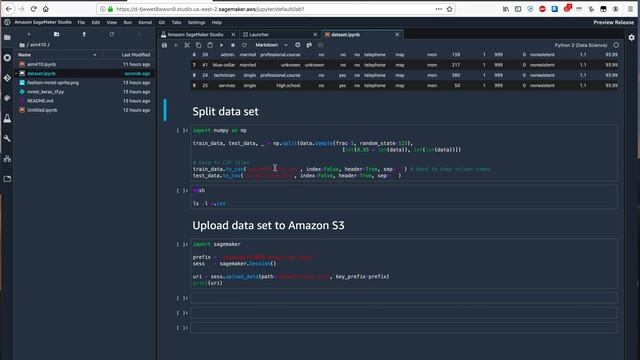This screenshot has height=360, width=640.
Task: Click the Upload Files icon in file browser
Action: click(x=84, y=34)
